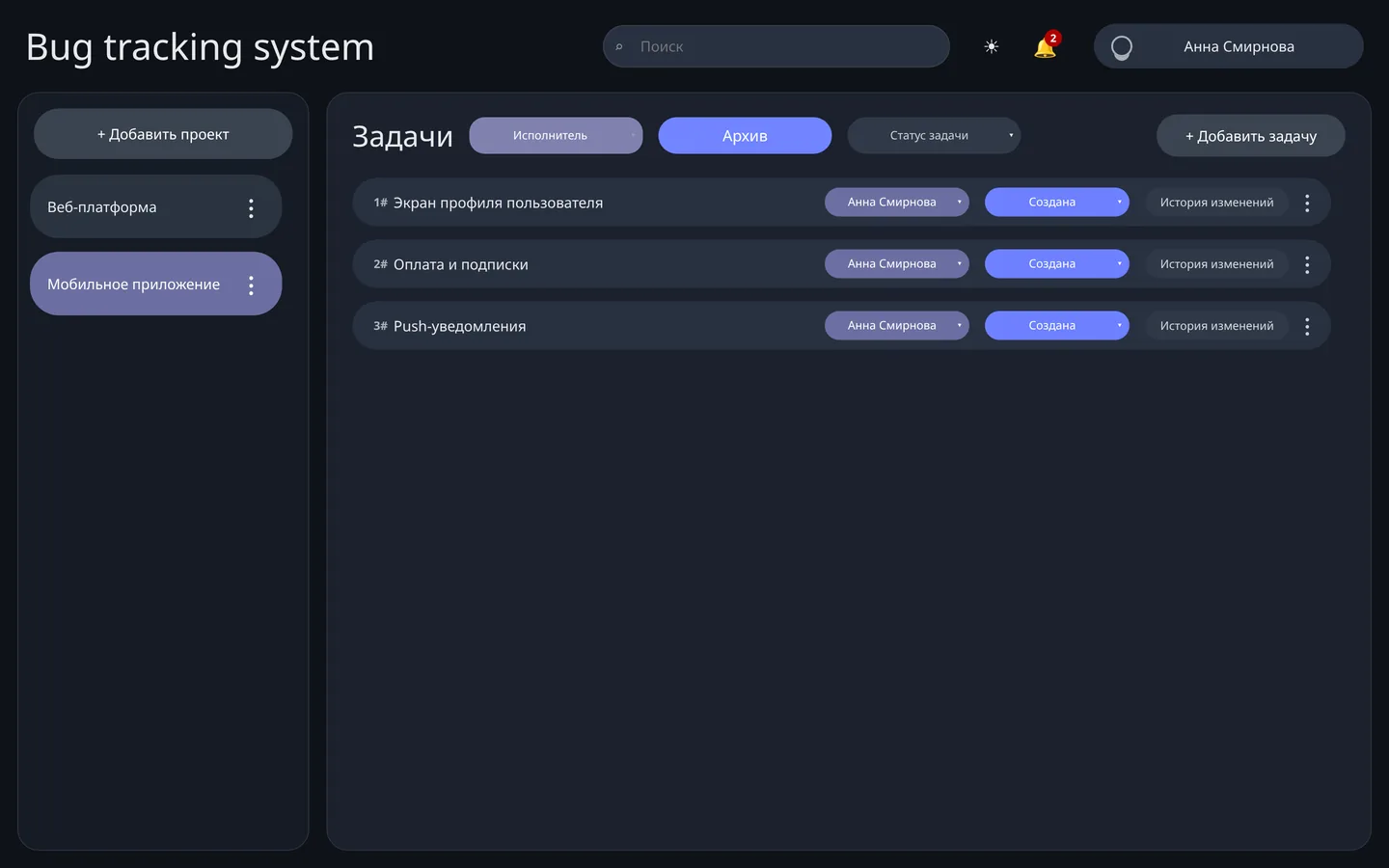Open options menu for Экран профиля пользователя task
Viewport: 1389px width, 868px height.
[1307, 203]
